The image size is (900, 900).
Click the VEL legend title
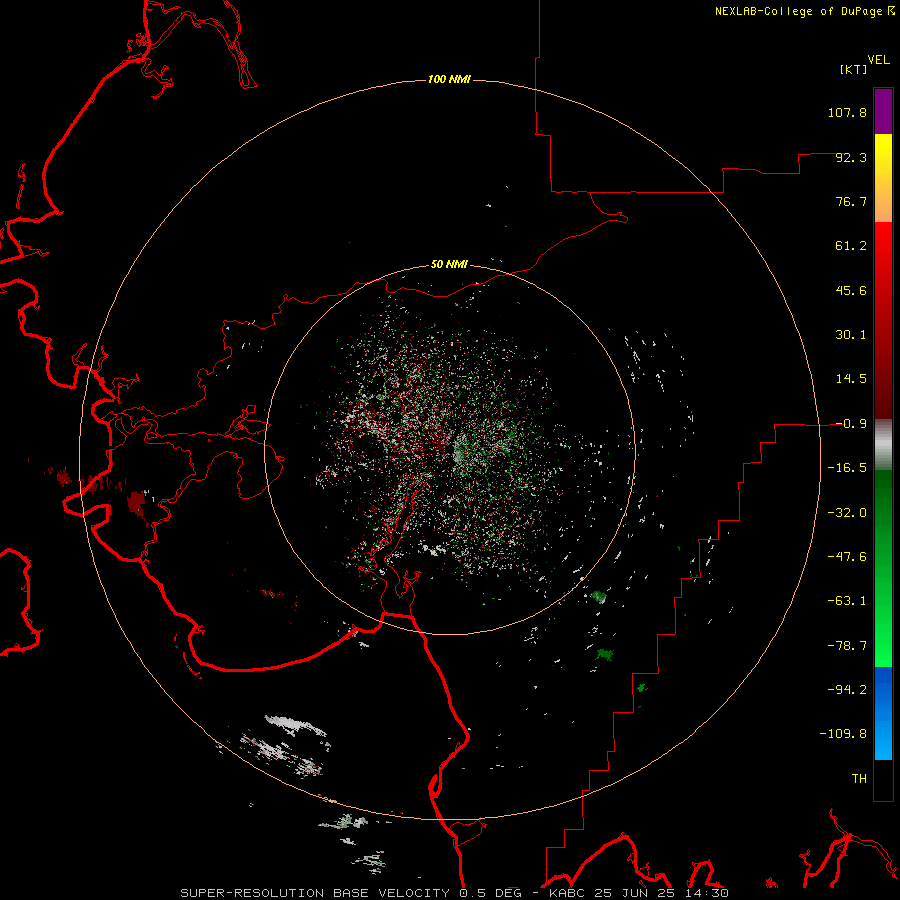click(878, 59)
